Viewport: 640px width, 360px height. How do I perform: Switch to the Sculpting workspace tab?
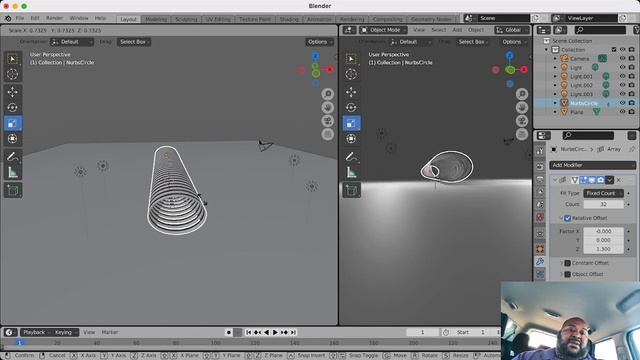[186, 19]
